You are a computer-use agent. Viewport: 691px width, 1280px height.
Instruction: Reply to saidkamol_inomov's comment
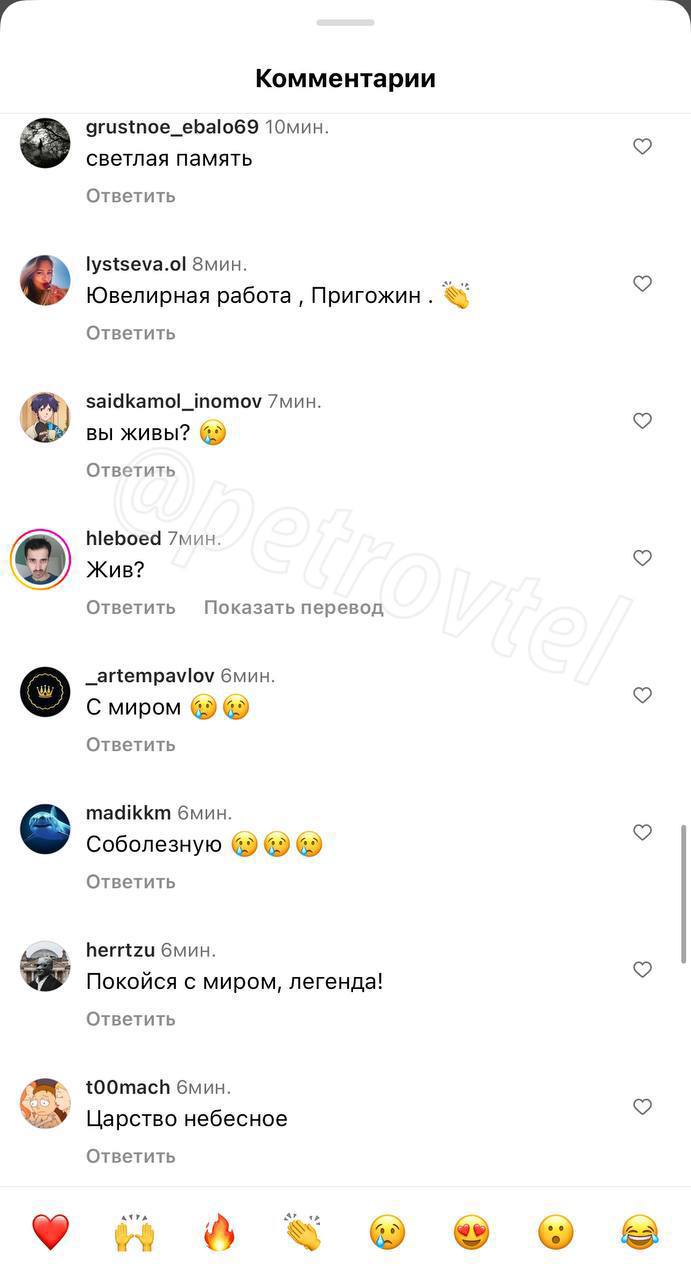pos(131,470)
